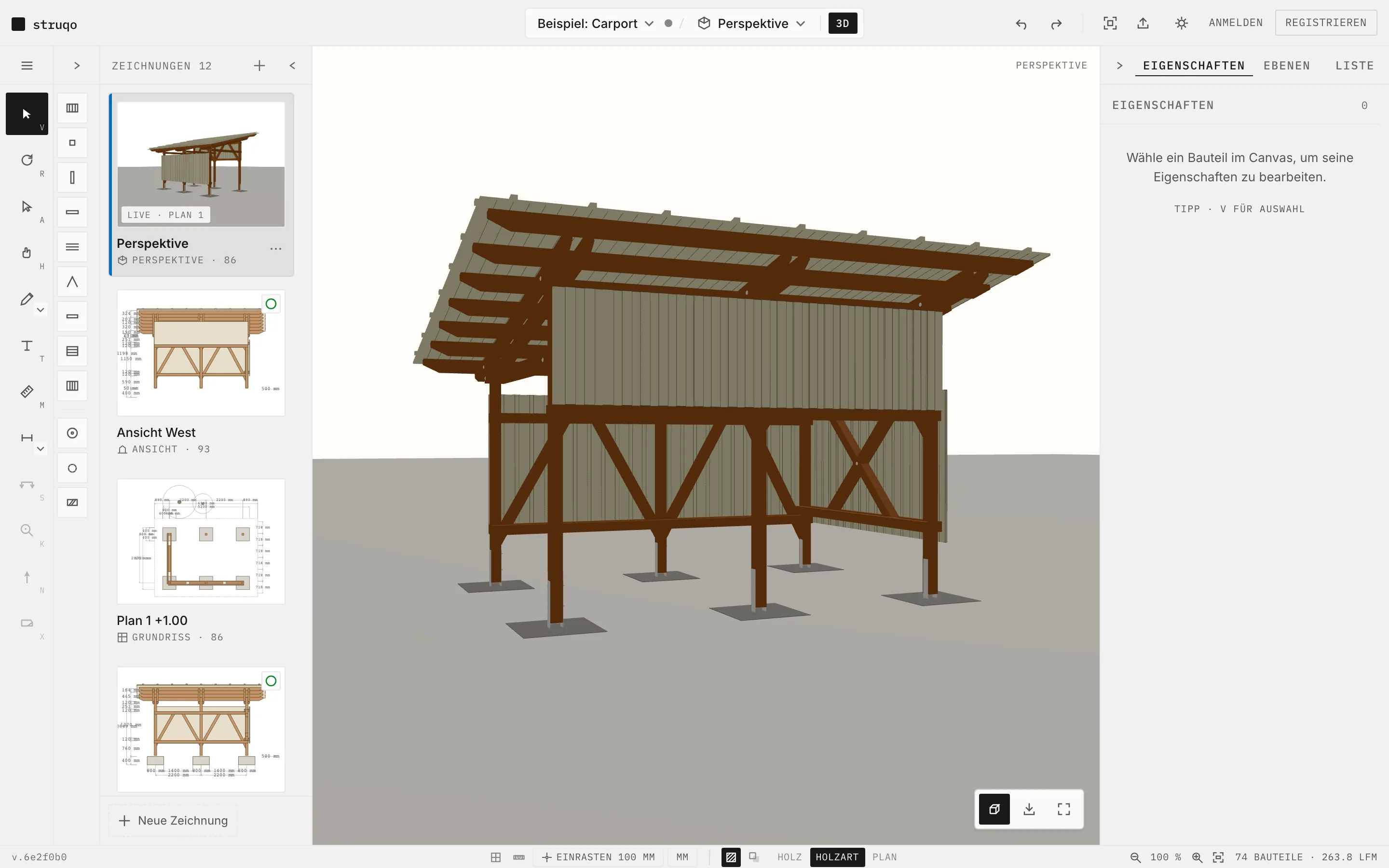Zoom out using the magnifier minus icon
1389x868 pixels.
[x=1135, y=857]
